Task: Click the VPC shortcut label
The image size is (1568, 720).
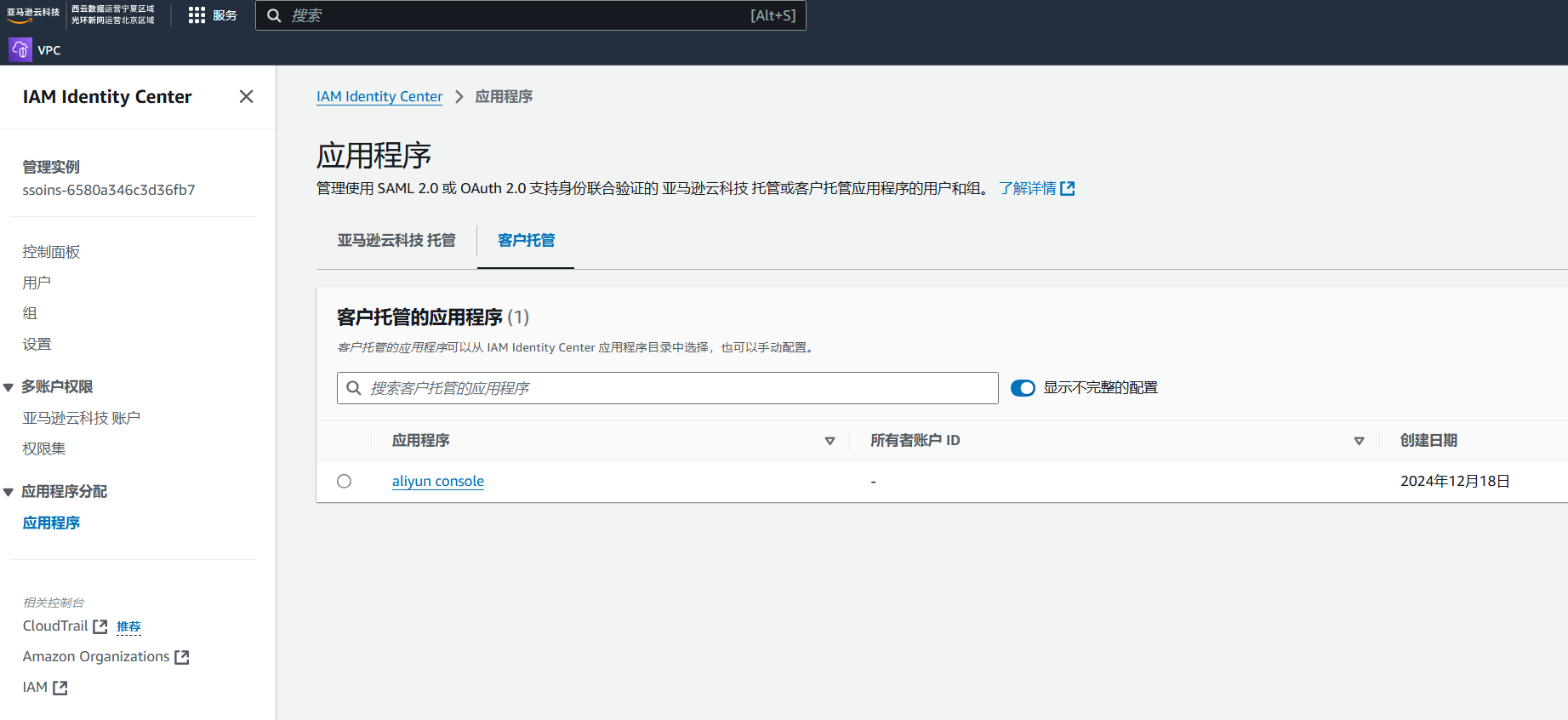Action: pyautogui.click(x=49, y=50)
